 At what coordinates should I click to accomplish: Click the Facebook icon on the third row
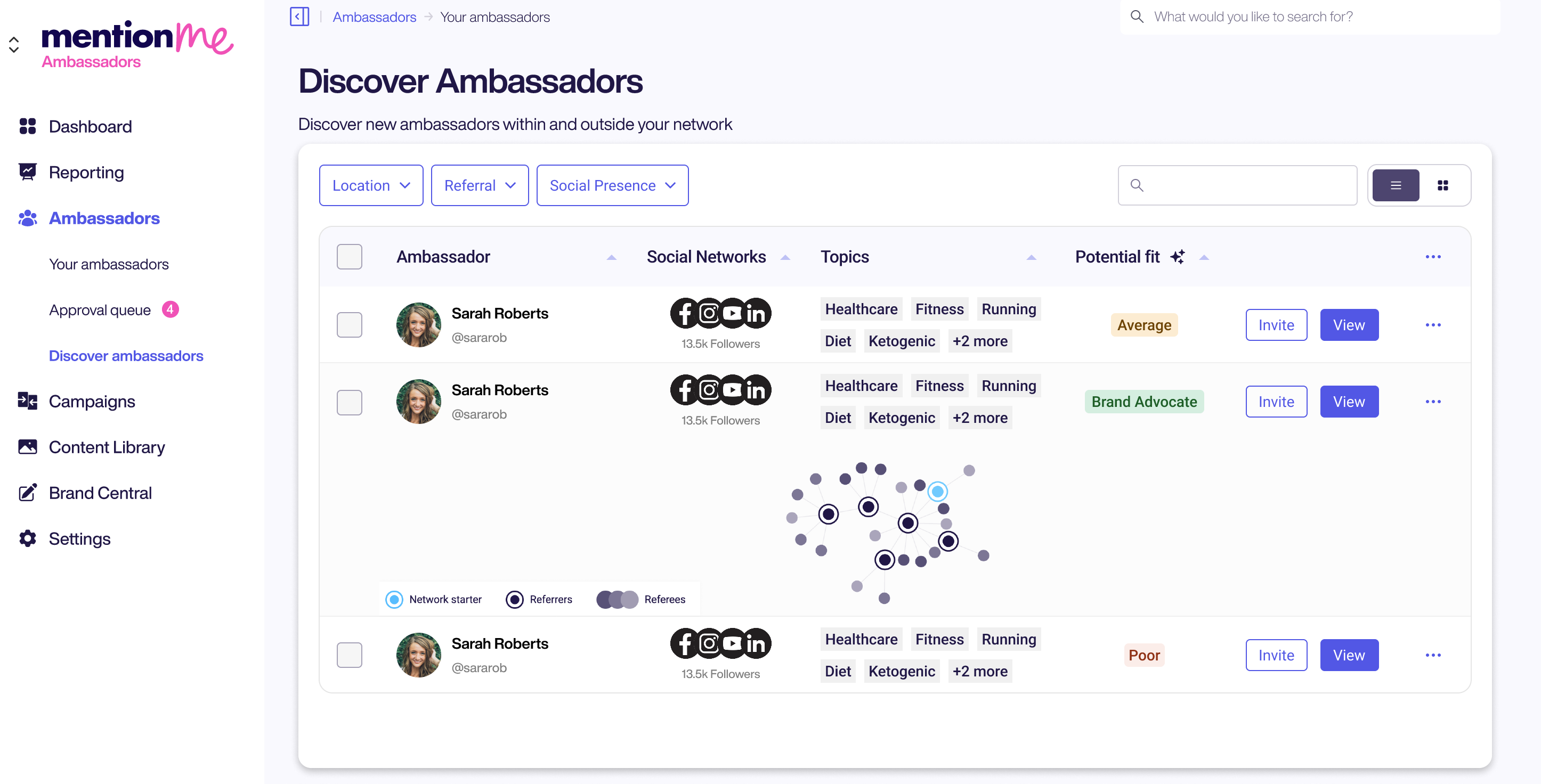pos(684,644)
